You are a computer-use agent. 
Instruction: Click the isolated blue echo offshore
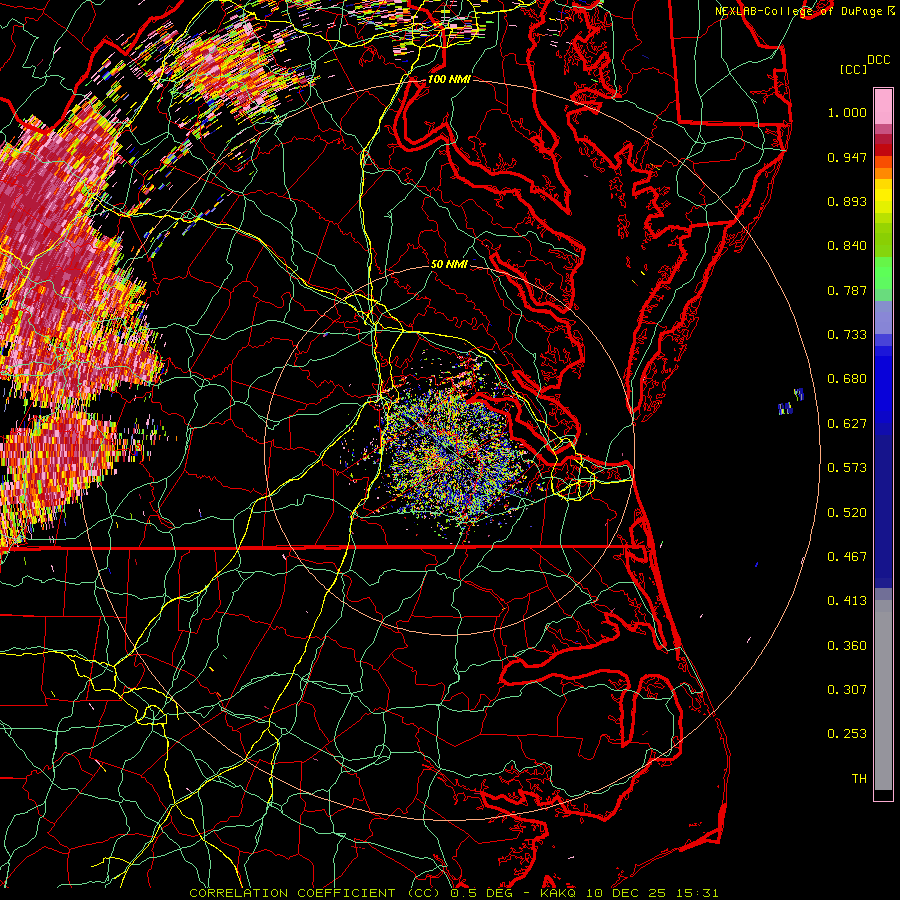pyautogui.click(x=790, y=401)
